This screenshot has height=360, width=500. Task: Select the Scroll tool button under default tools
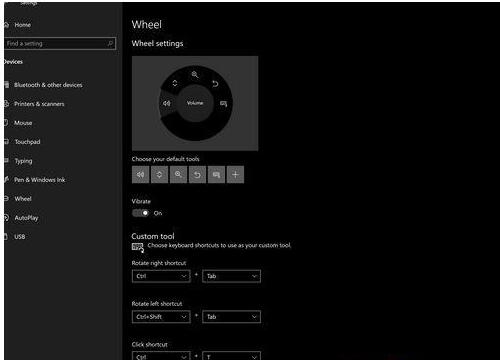159,175
